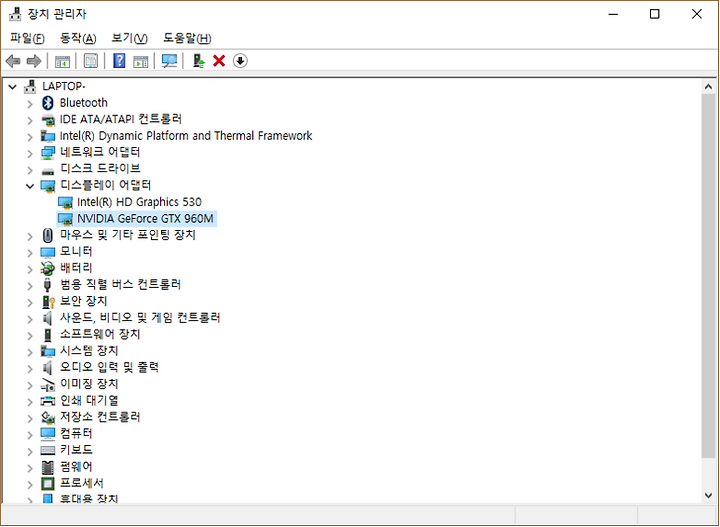Click the 마우스 및 기타 포인팅 장치 icon
The width and height of the screenshot is (720, 527).
[x=48, y=235]
